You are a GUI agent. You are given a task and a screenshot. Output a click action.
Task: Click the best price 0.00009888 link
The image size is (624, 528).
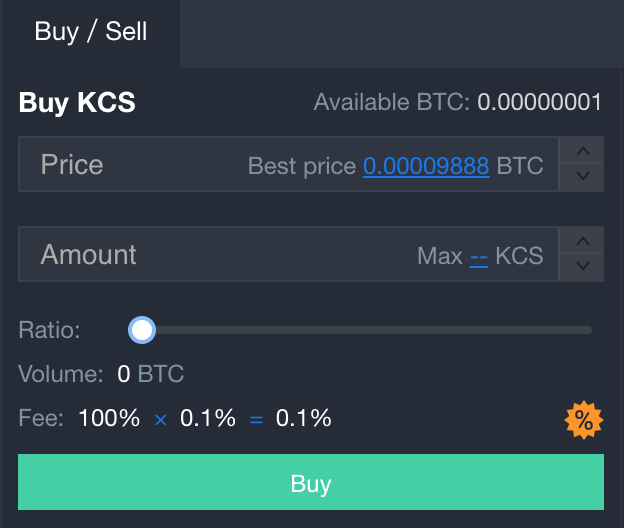pyautogui.click(x=426, y=166)
